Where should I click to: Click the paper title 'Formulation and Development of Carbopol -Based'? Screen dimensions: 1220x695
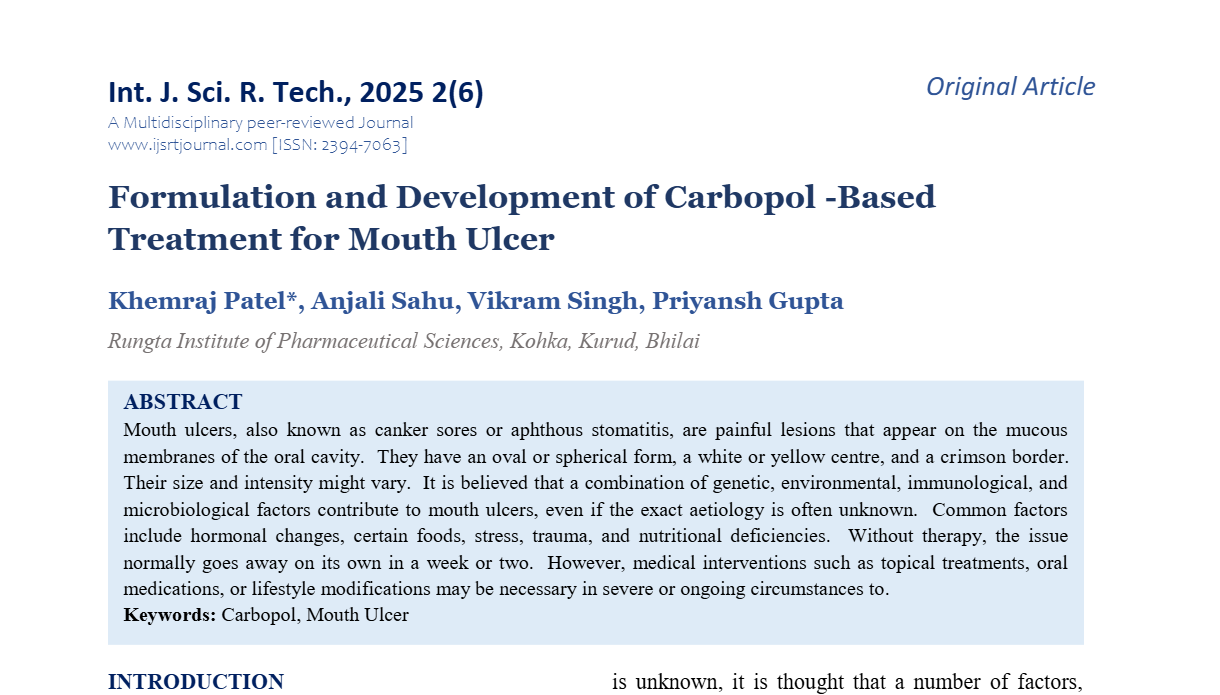pyautogui.click(x=522, y=197)
